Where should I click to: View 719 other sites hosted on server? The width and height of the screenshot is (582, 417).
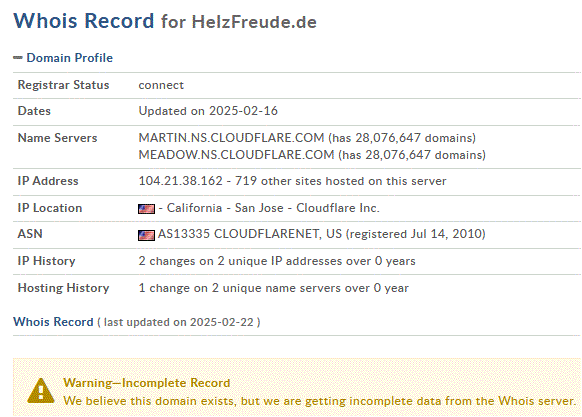pos(340,181)
